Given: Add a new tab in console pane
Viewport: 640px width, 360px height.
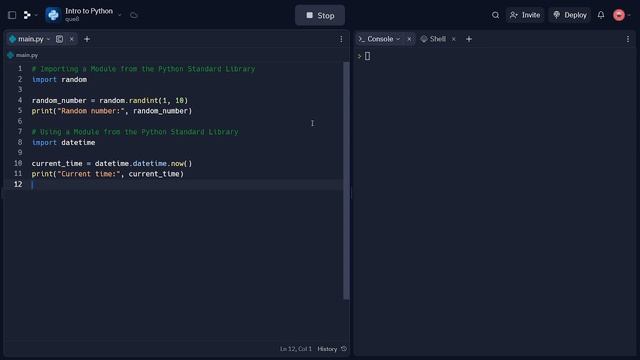Looking at the screenshot, I should tap(469, 39).
